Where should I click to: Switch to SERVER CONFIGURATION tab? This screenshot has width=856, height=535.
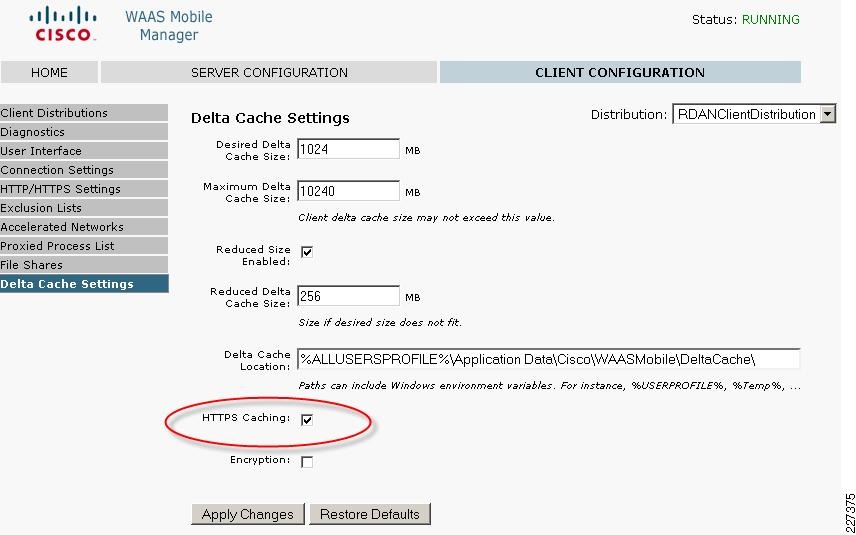pos(269,73)
